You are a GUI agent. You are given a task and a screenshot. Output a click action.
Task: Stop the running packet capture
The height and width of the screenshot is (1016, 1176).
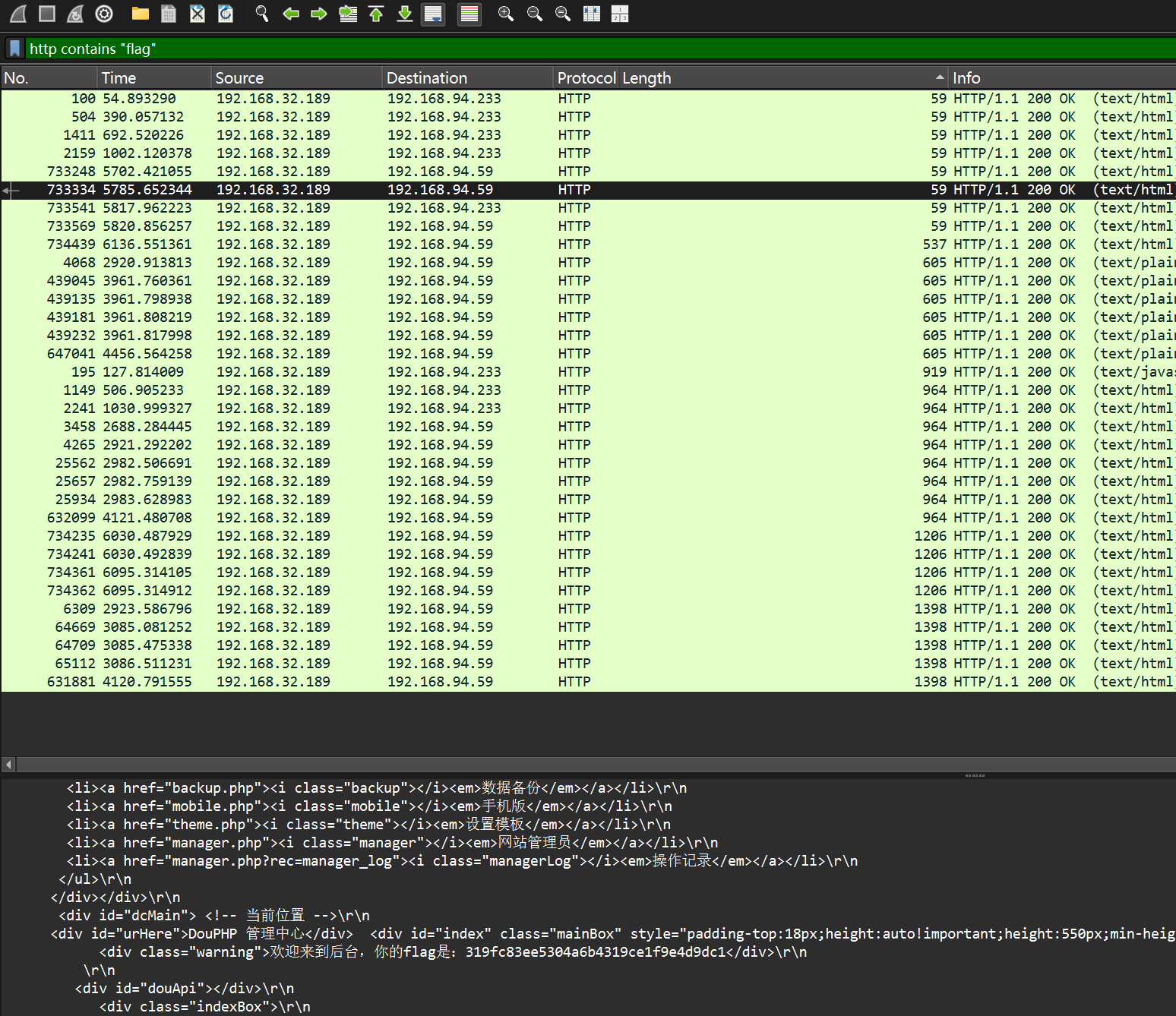(x=47, y=14)
